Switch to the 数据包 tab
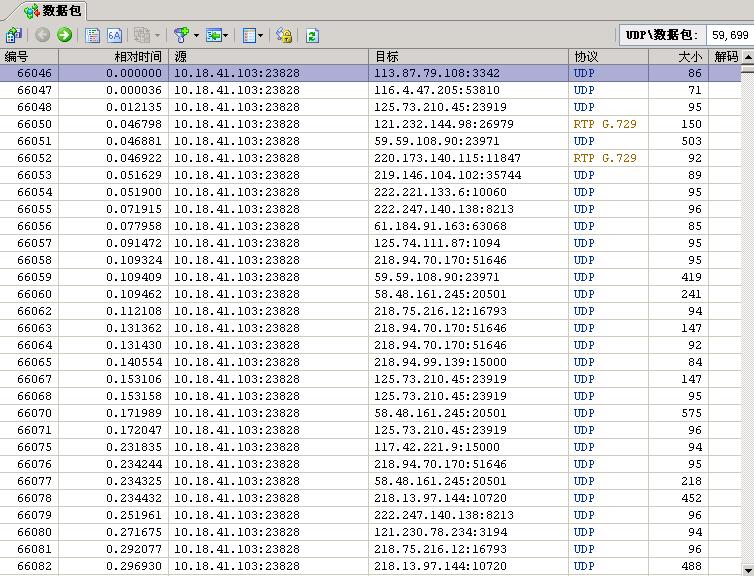The image size is (754, 576). point(53,11)
